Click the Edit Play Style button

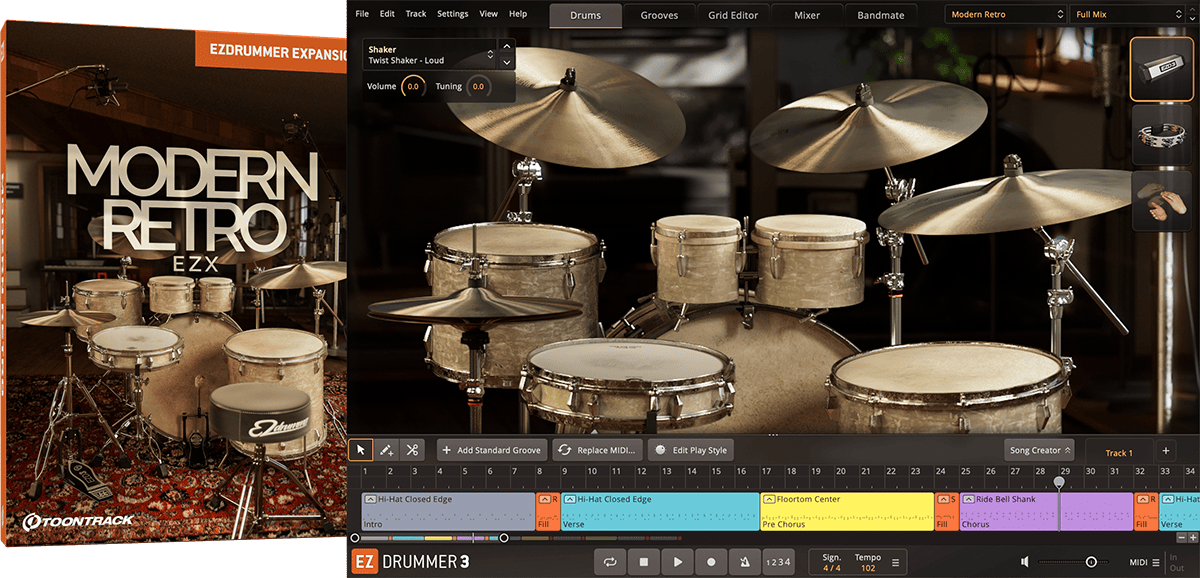[x=692, y=450]
